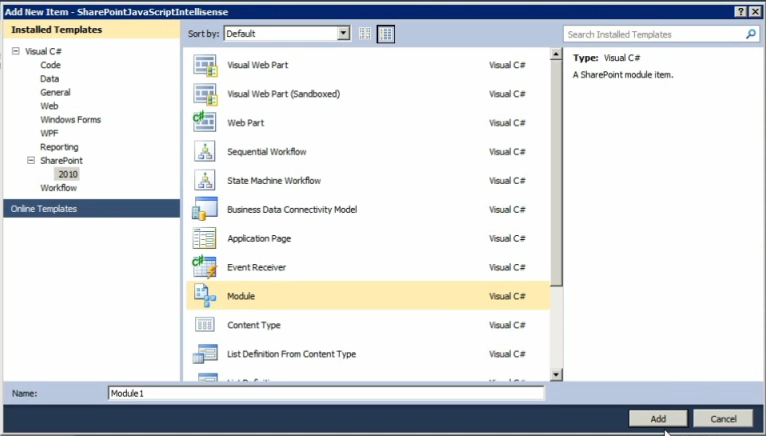Select the Business Data Connectivity Model icon
Image resolution: width=766 pixels, height=436 pixels.
(x=205, y=209)
